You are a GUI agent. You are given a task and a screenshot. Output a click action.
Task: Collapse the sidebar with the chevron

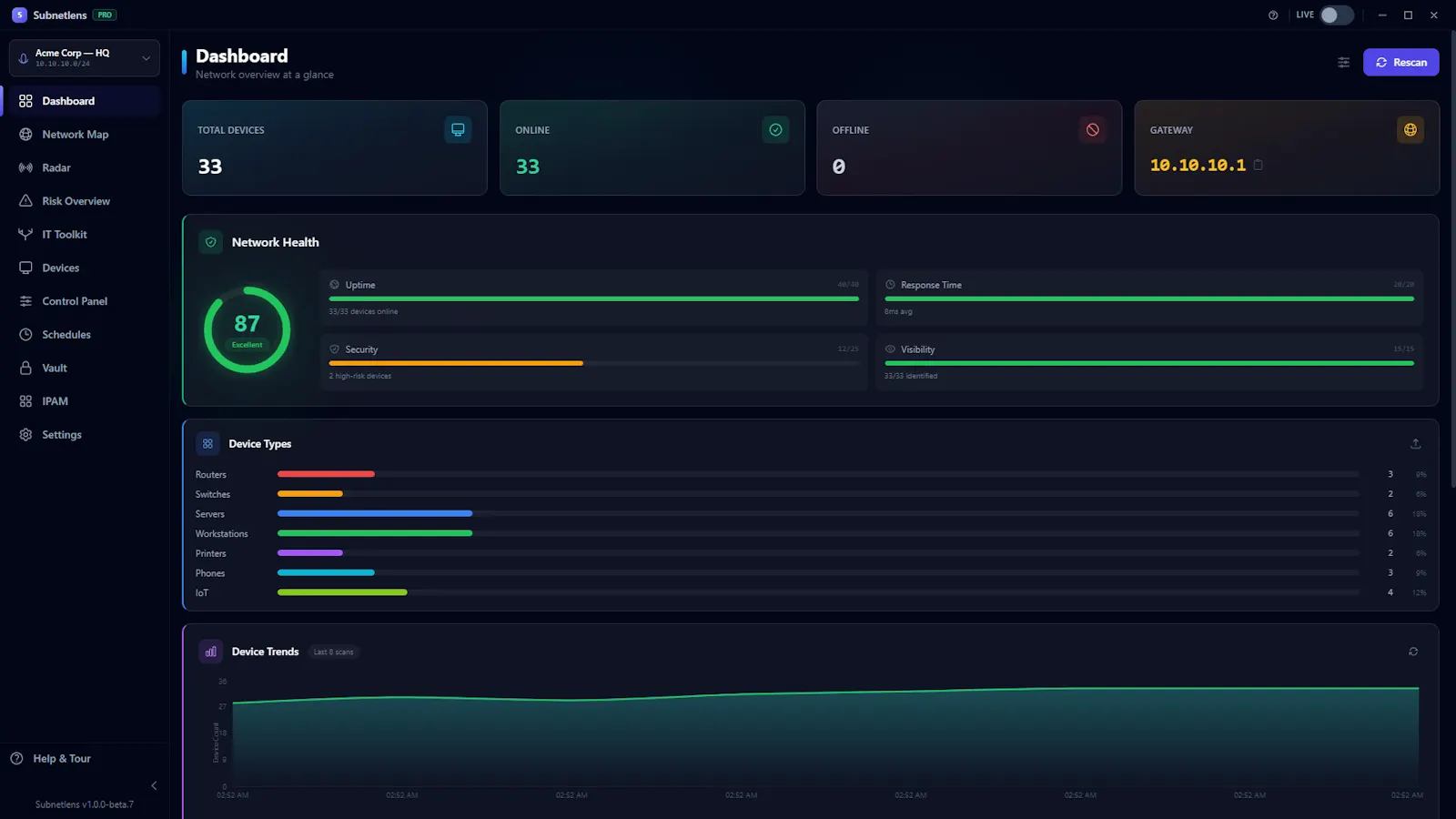pyautogui.click(x=154, y=785)
